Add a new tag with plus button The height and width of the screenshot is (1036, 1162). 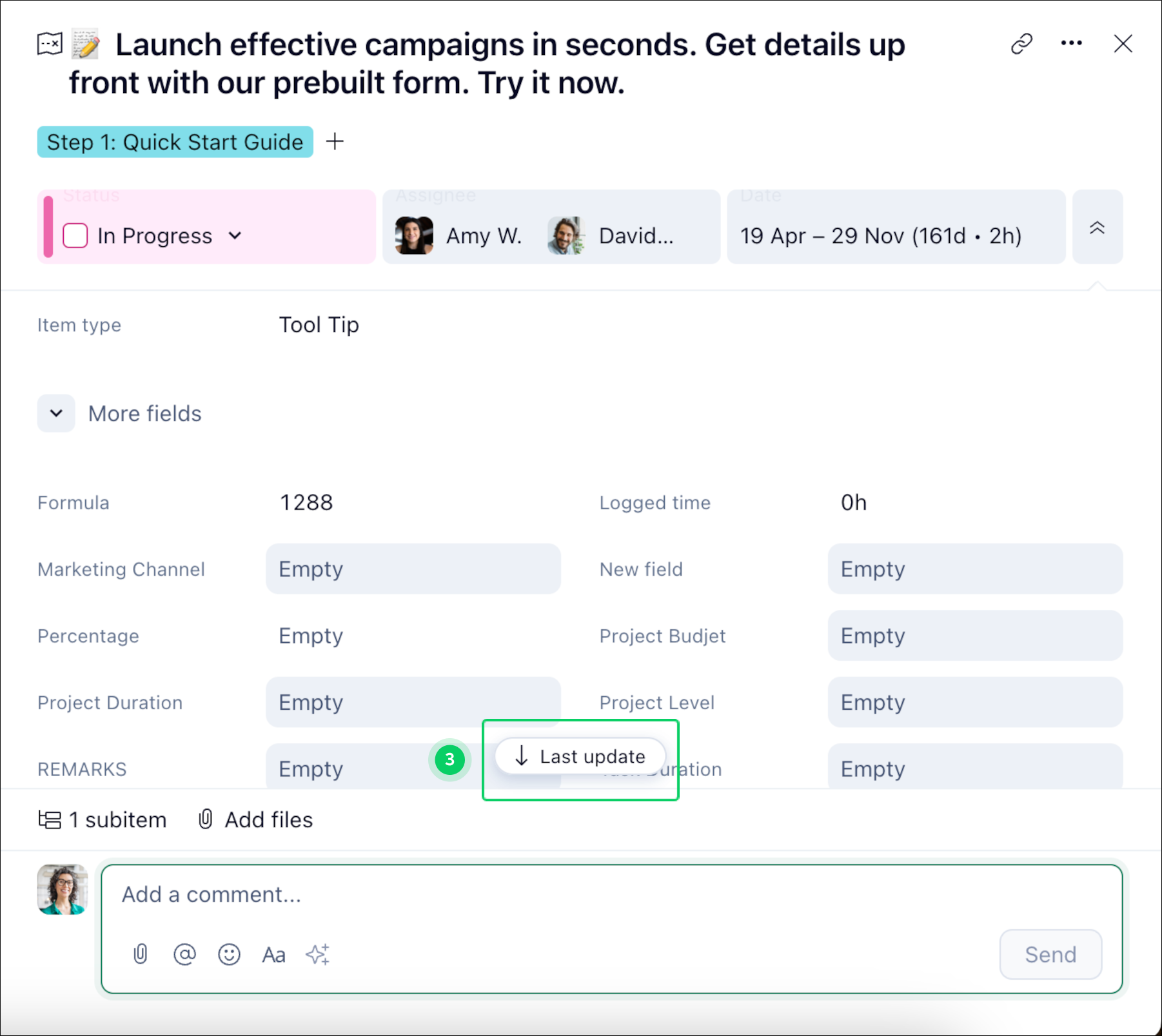click(335, 141)
